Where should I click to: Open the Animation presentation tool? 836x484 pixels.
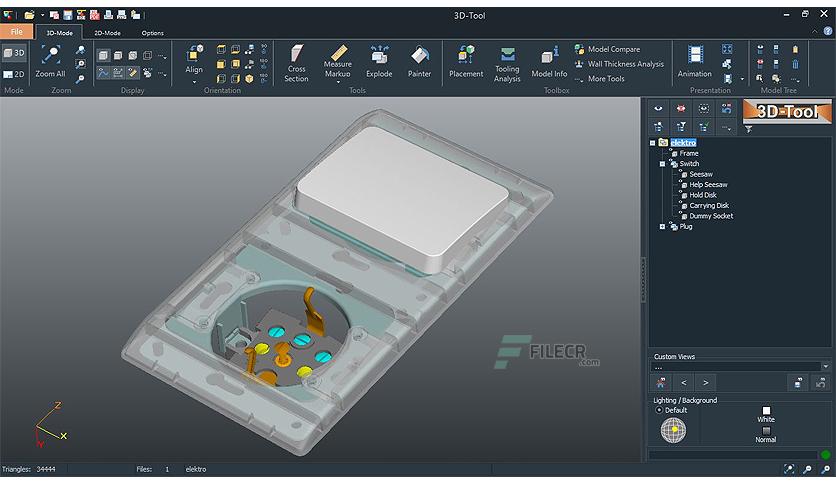[695, 62]
